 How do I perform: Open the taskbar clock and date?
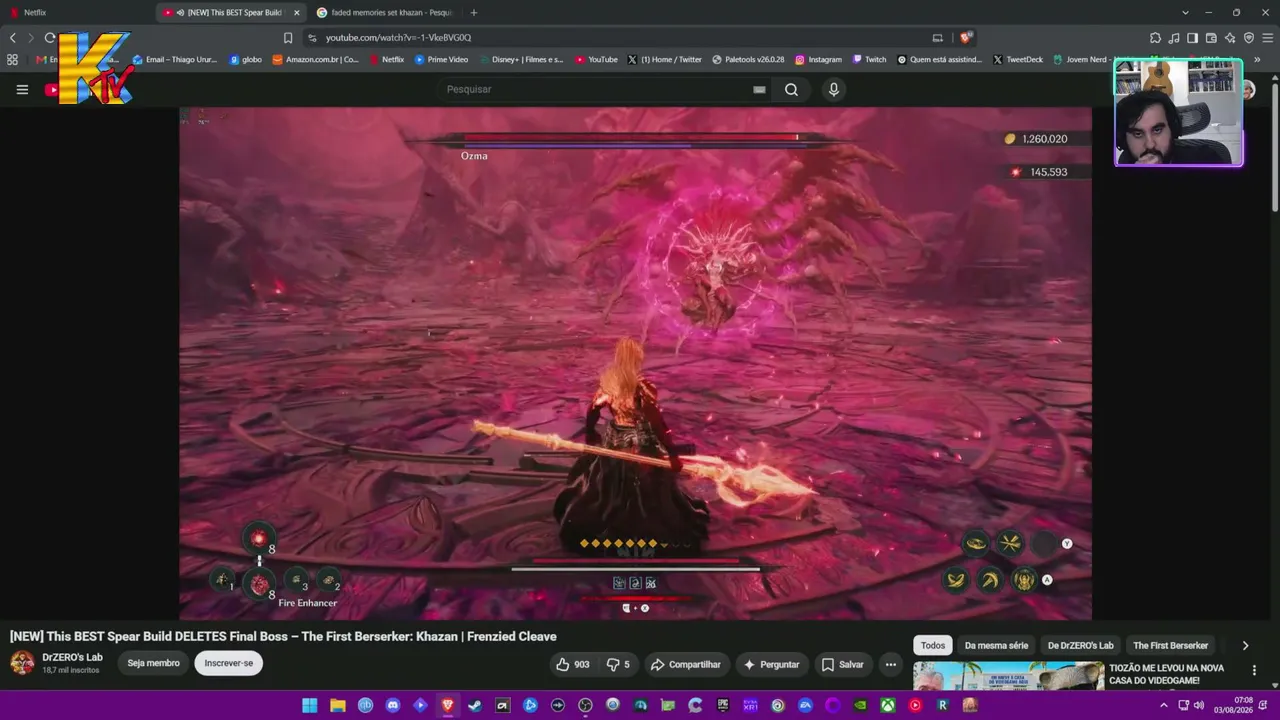(x=1233, y=705)
